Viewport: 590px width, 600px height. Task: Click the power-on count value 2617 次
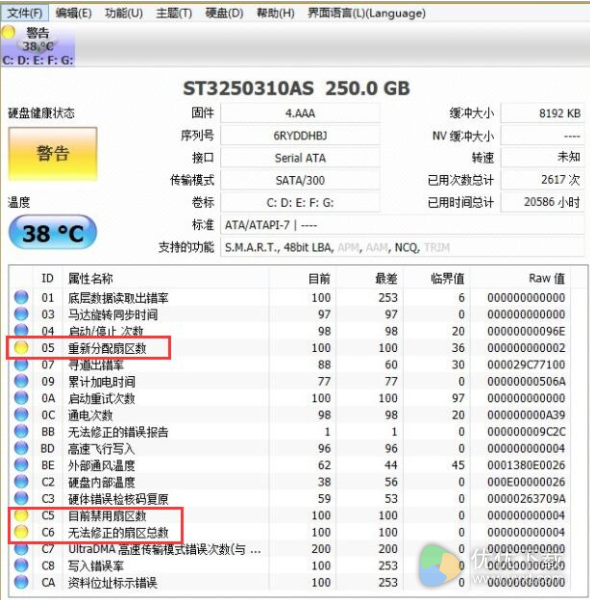pos(543,180)
